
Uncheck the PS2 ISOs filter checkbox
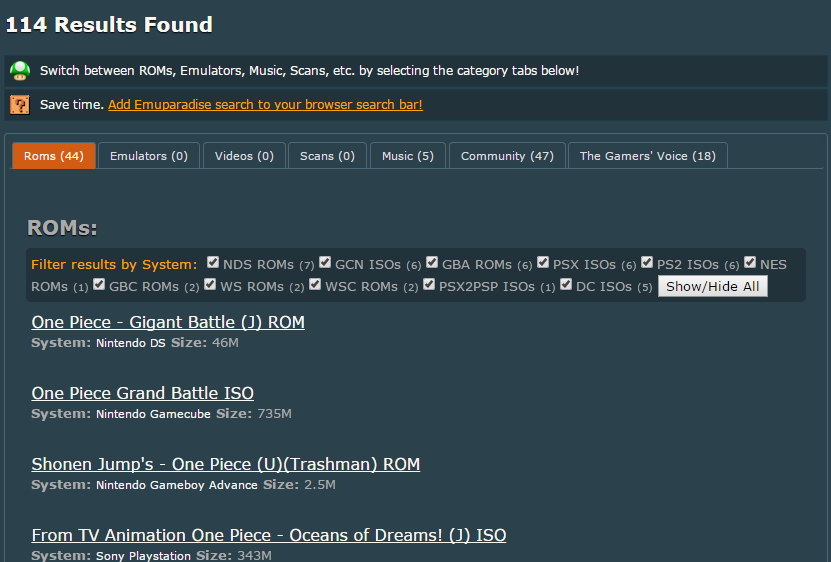coord(647,262)
